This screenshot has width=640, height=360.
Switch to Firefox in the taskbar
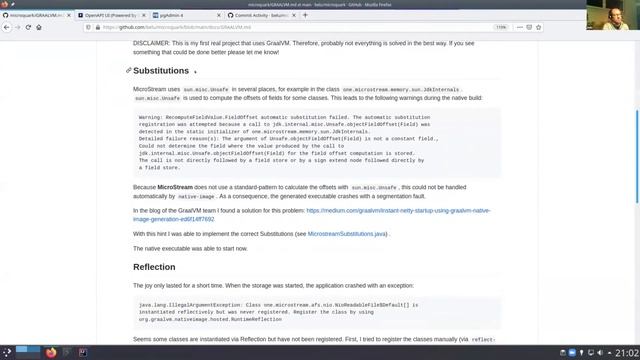(51, 353)
